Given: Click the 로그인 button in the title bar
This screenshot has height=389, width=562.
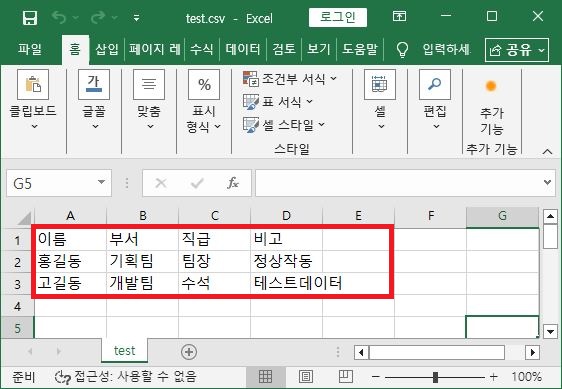Looking at the screenshot, I should tap(338, 17).
